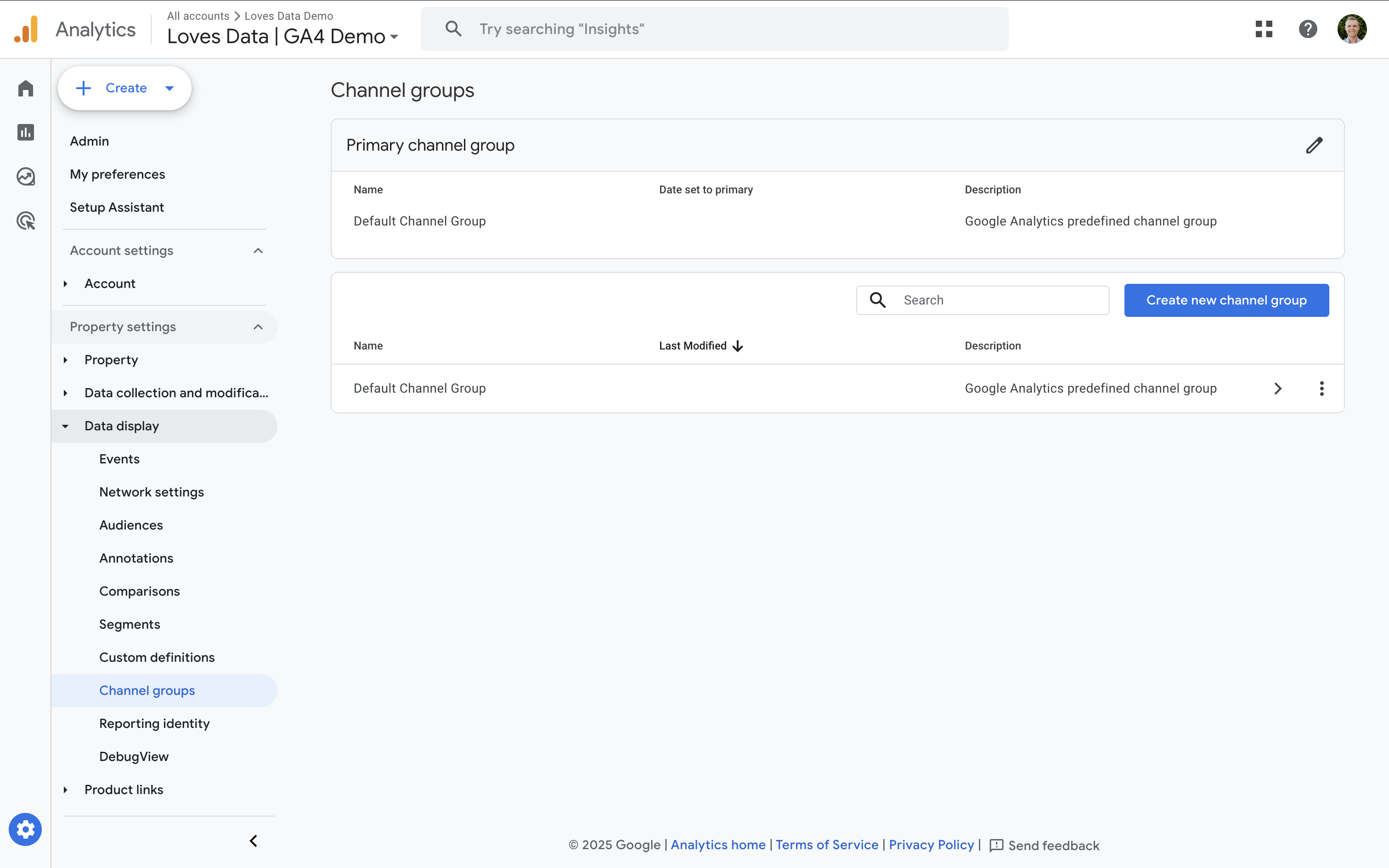Click Date set to primary header
The width and height of the screenshot is (1389, 868).
[x=706, y=190]
